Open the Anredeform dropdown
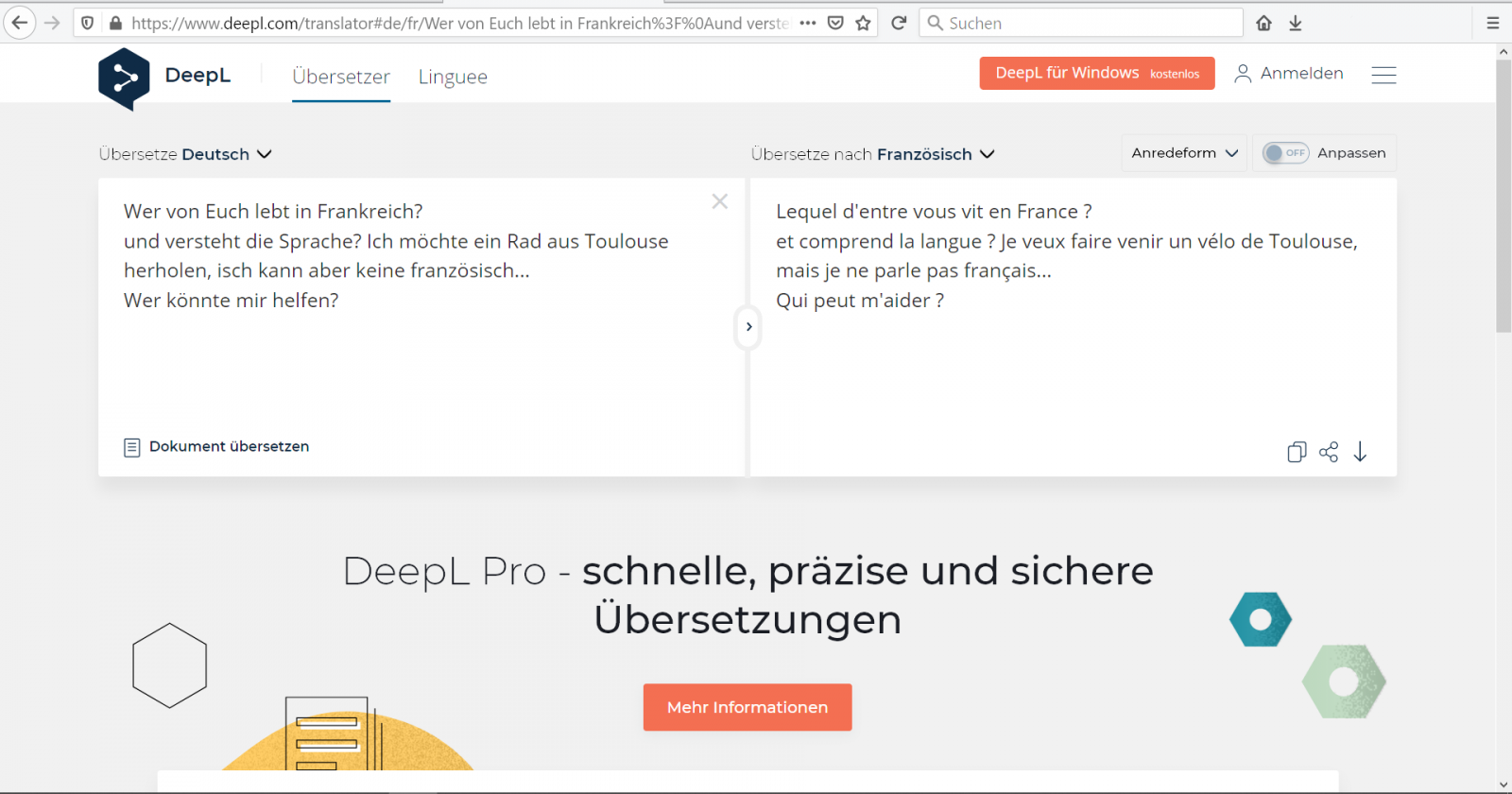The height and width of the screenshot is (794, 1512). coord(1184,153)
